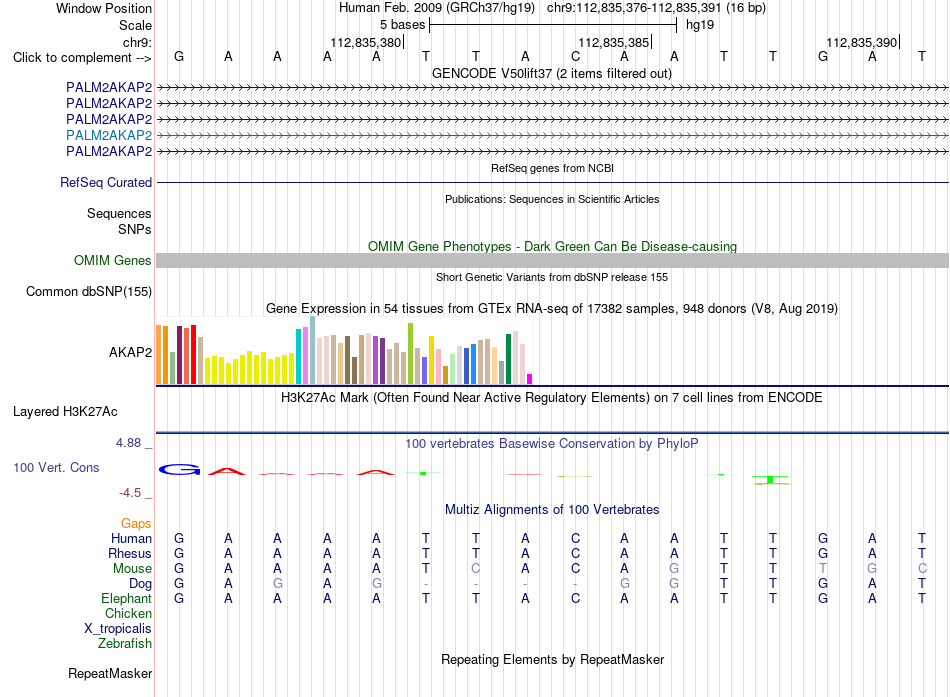Open the RefSeq Curated track label
950x697 pixels.
click(x=106, y=182)
